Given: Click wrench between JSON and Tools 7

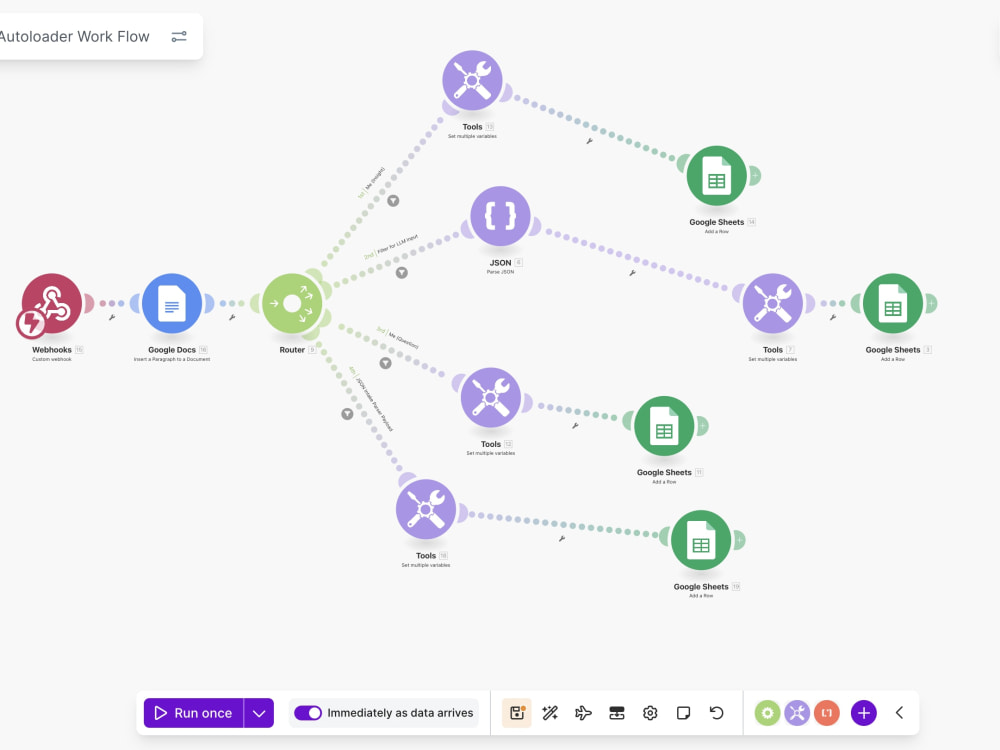Looking at the screenshot, I should (633, 273).
